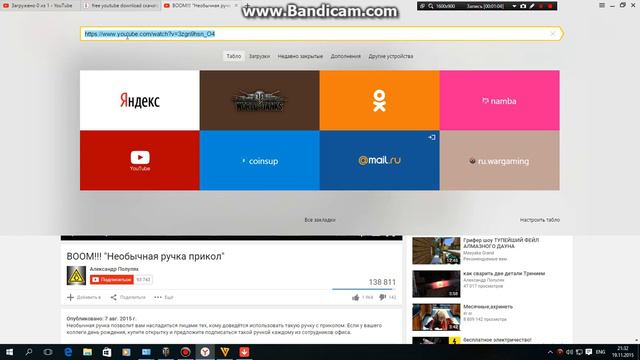Screen dimensions: 640x360
Task: Open the Другие устройства tab
Action: 391,56
